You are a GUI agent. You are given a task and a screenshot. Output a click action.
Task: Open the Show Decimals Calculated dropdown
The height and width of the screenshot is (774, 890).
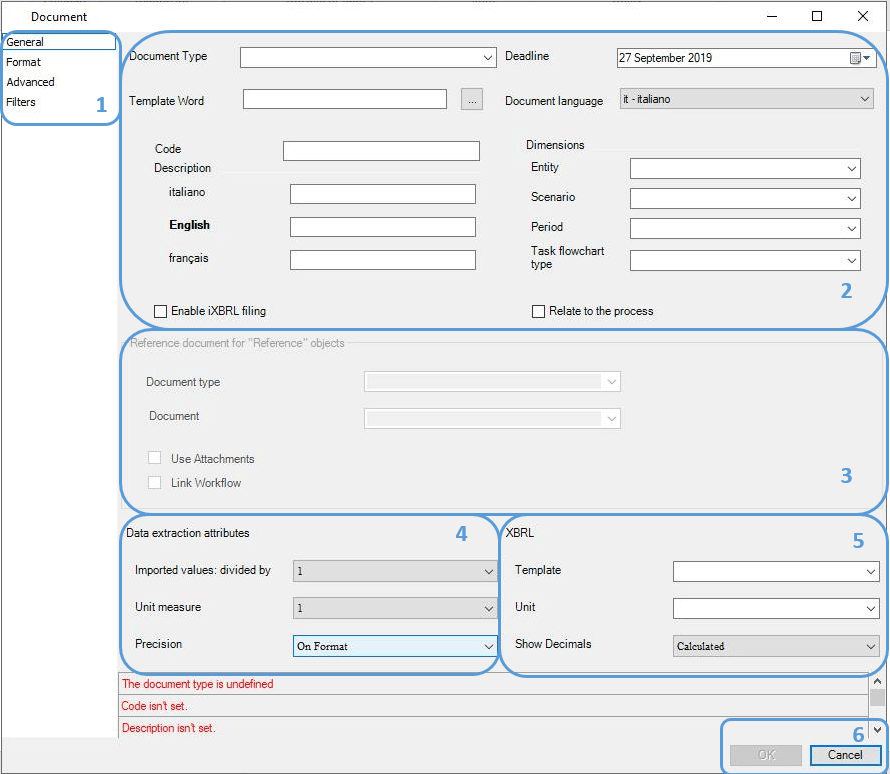coord(776,646)
